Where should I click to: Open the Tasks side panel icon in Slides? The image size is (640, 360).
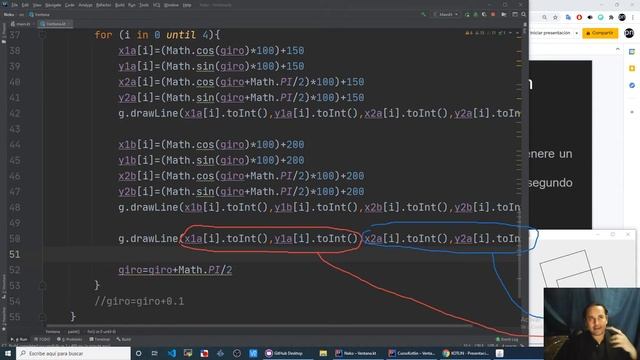point(632,85)
